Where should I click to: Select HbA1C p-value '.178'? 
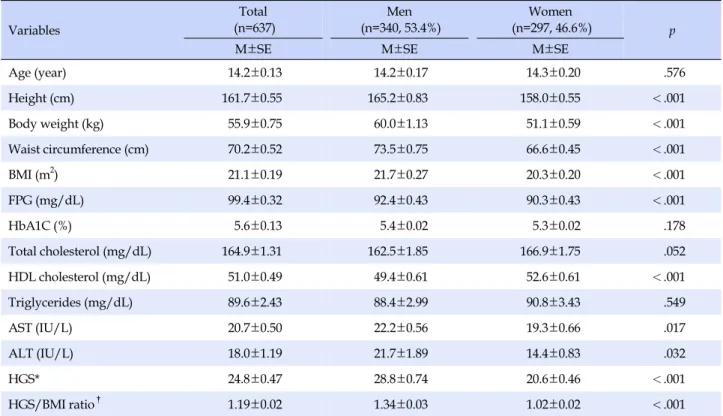(674, 226)
